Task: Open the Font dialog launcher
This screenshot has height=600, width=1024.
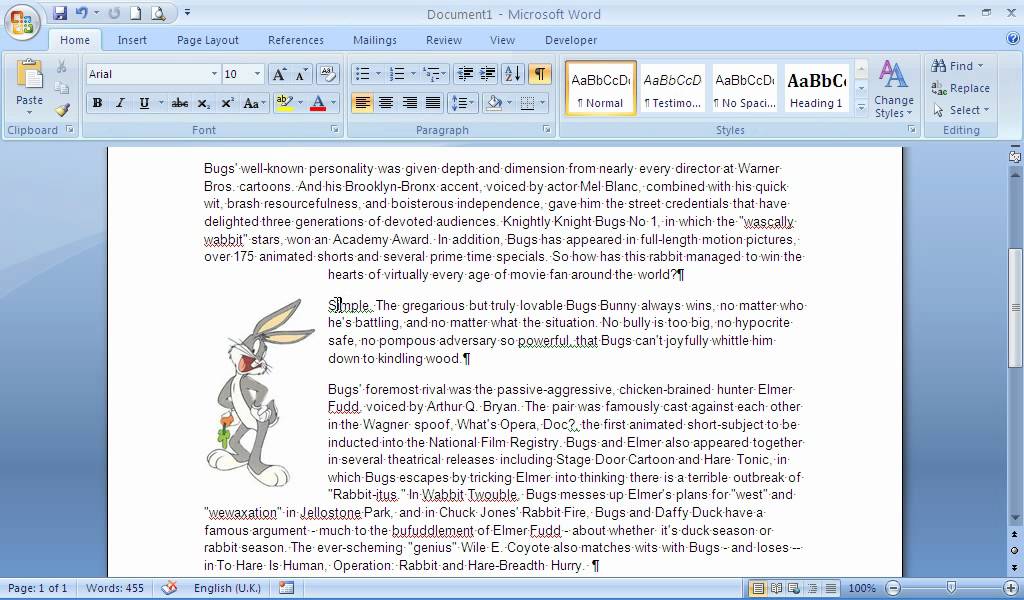Action: [x=334, y=129]
